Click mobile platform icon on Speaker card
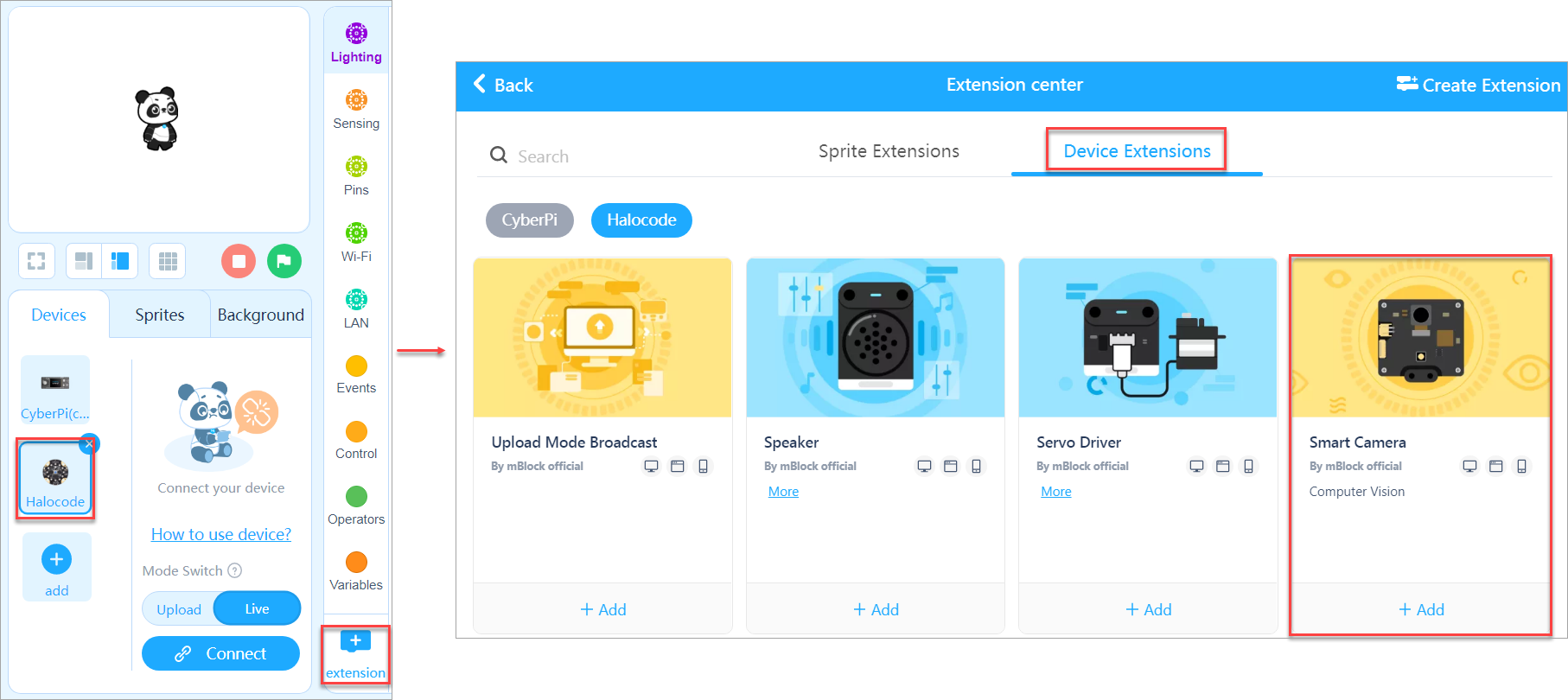Screen dimensions: 1568x700 [x=976, y=467]
